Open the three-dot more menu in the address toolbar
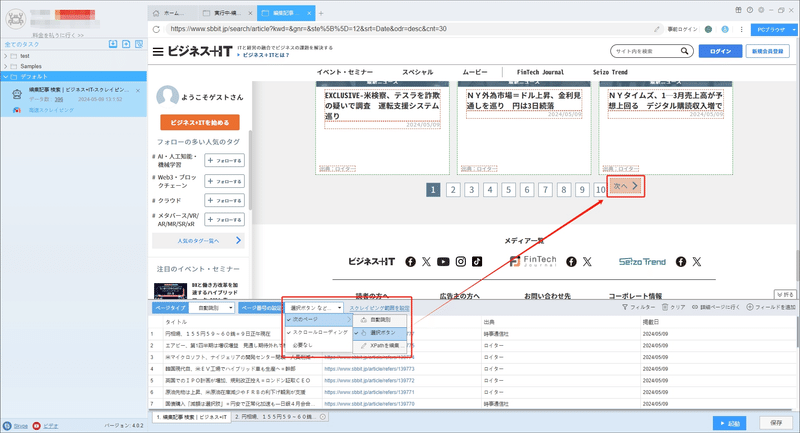800x433 pixels. tap(741, 29)
